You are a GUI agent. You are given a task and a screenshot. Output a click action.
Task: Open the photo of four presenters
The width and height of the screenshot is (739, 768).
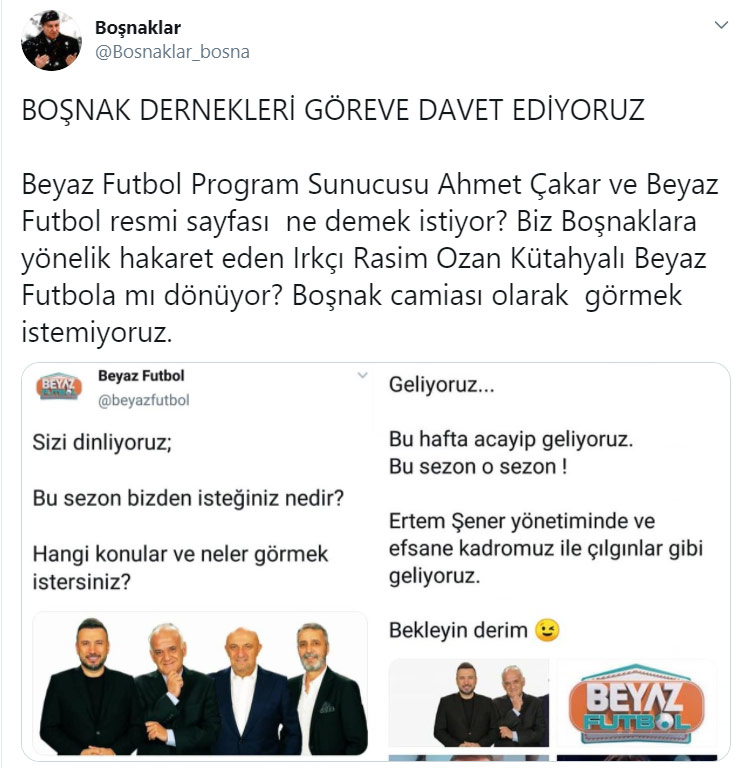click(200, 684)
